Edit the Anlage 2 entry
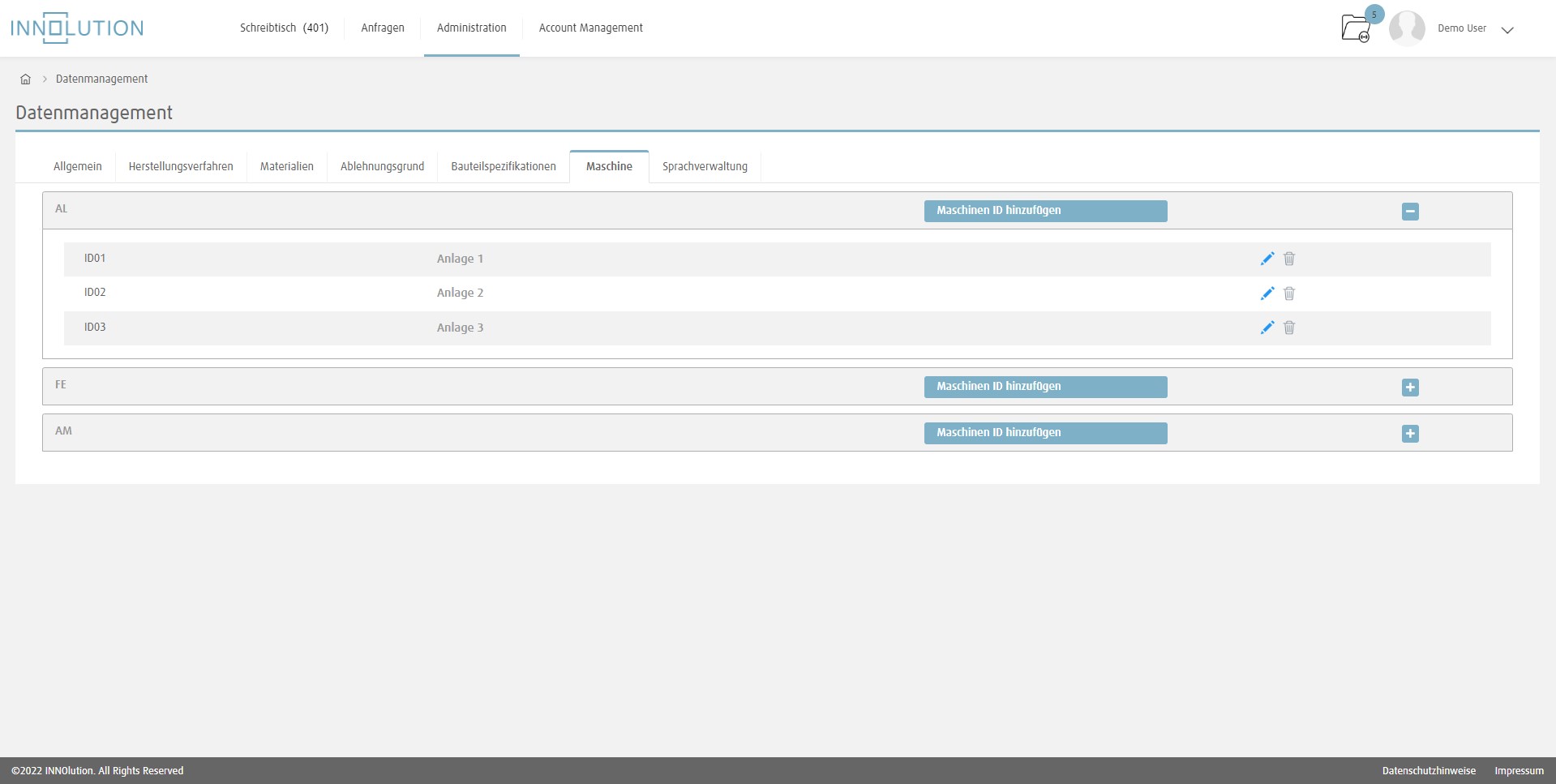The width and height of the screenshot is (1556, 784). coord(1267,293)
